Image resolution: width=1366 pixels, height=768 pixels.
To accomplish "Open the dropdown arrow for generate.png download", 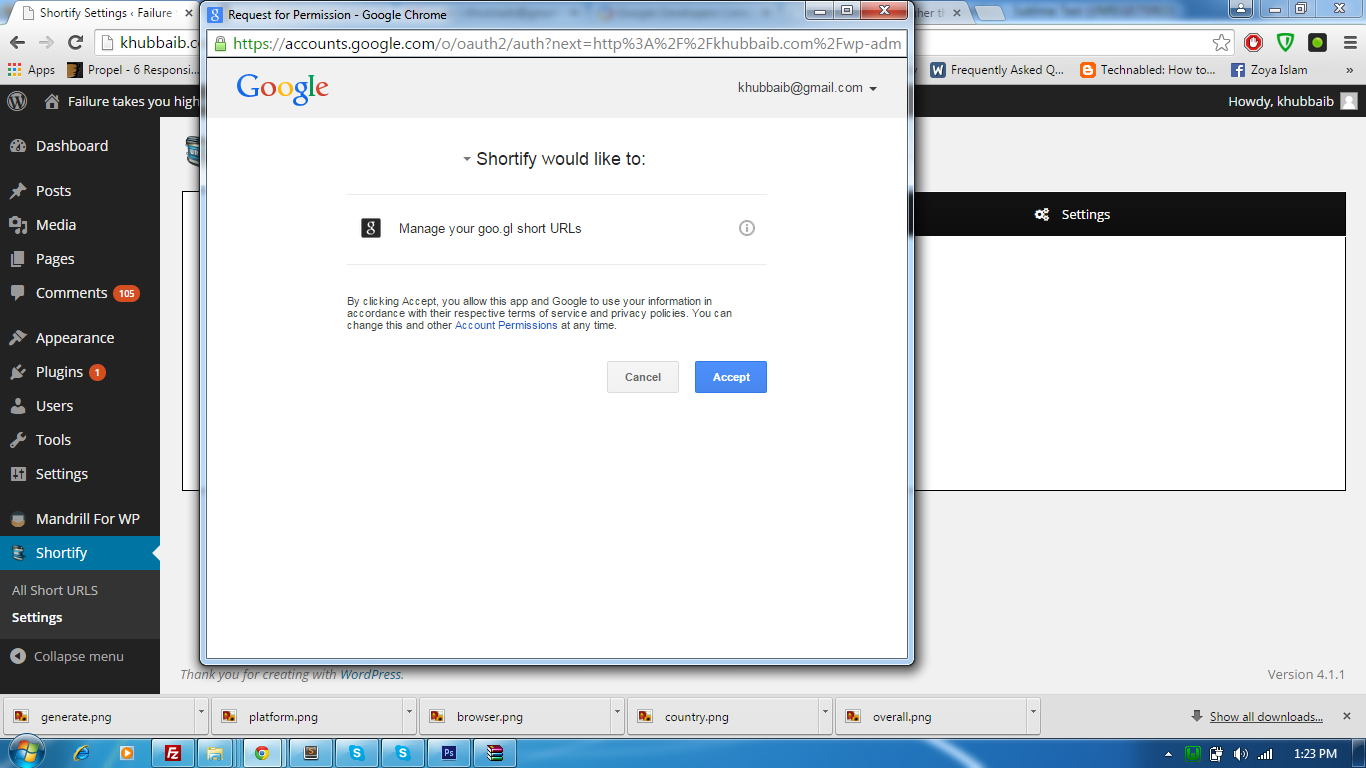I will tap(202, 716).
